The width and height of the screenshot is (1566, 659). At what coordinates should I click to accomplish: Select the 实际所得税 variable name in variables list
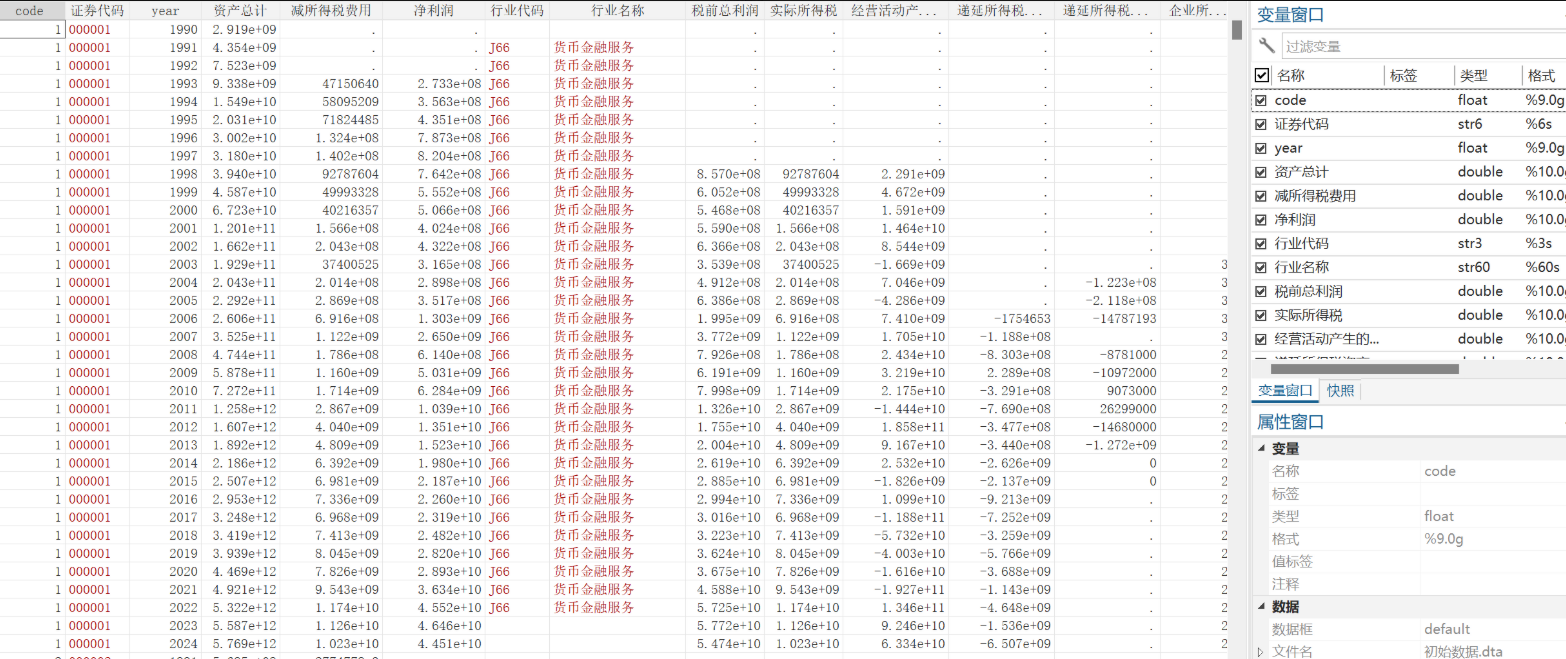pyautogui.click(x=1309, y=315)
